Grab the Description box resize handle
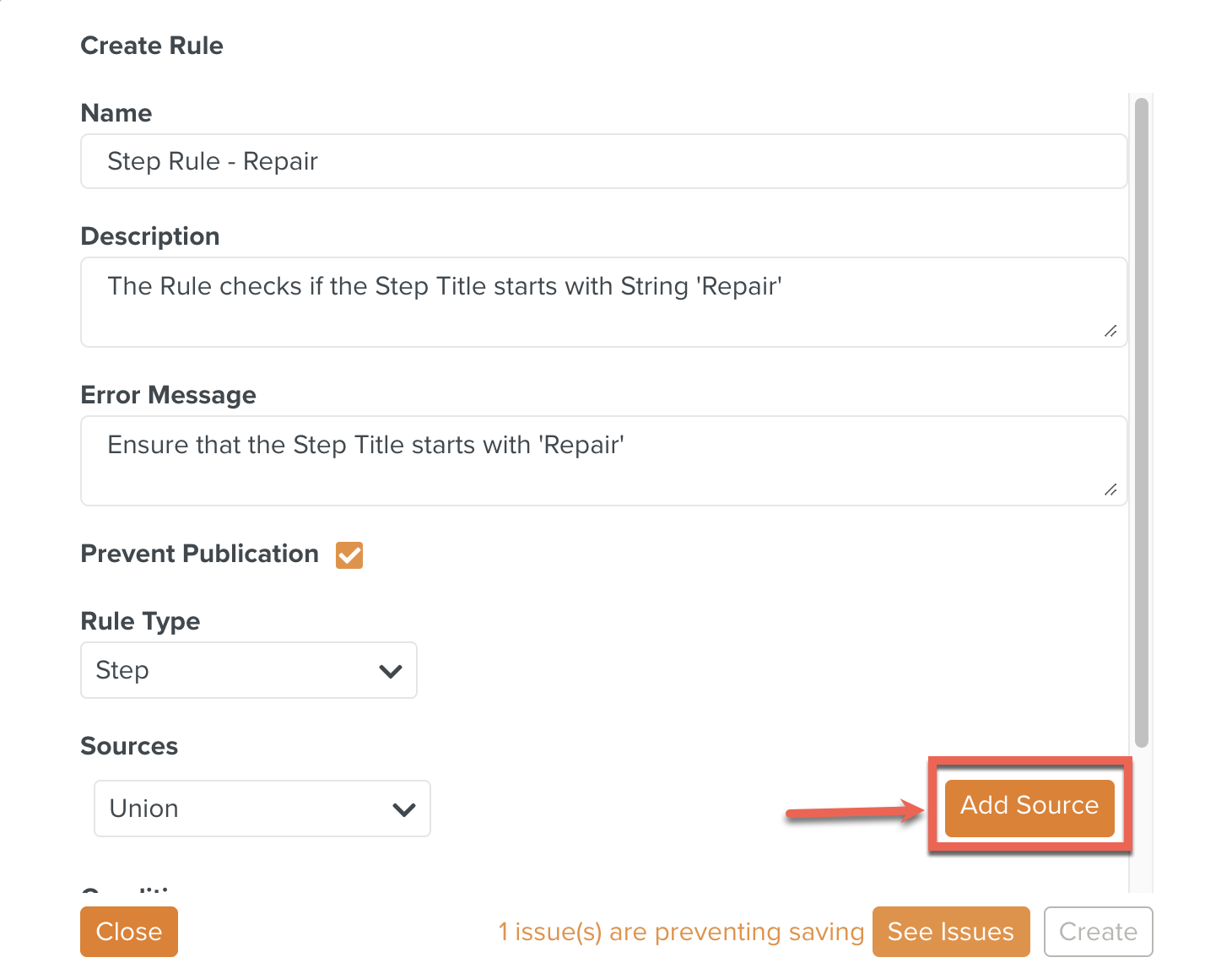This screenshot has height=979, width=1232. tap(1110, 331)
